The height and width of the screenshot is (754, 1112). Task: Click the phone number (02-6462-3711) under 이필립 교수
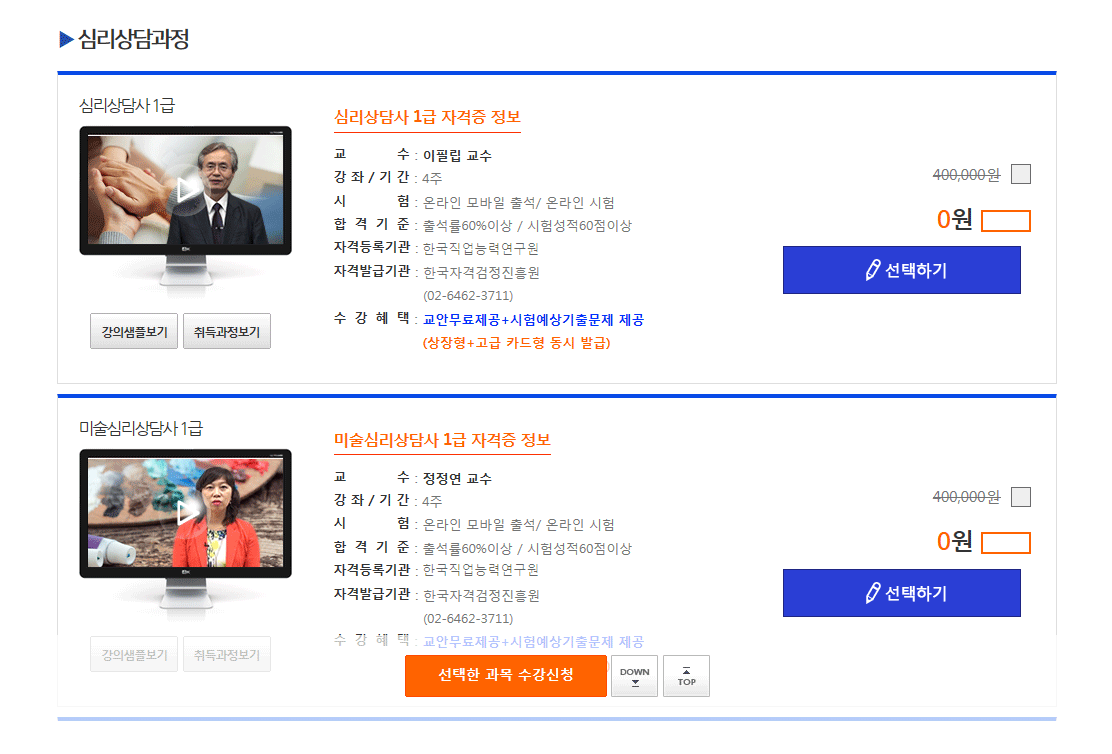tap(468, 296)
